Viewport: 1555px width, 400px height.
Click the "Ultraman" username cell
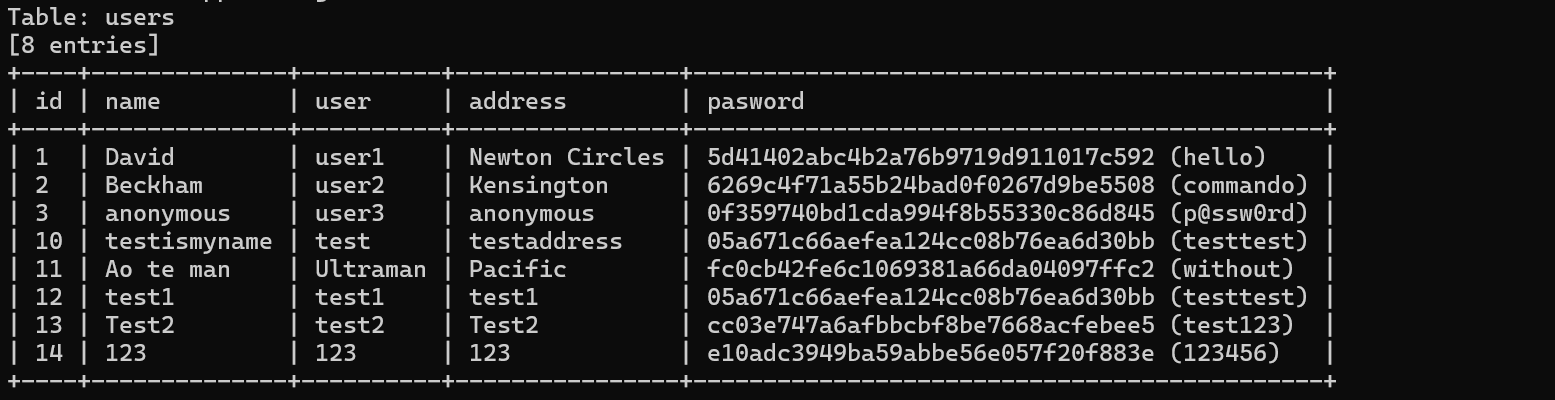click(370, 269)
